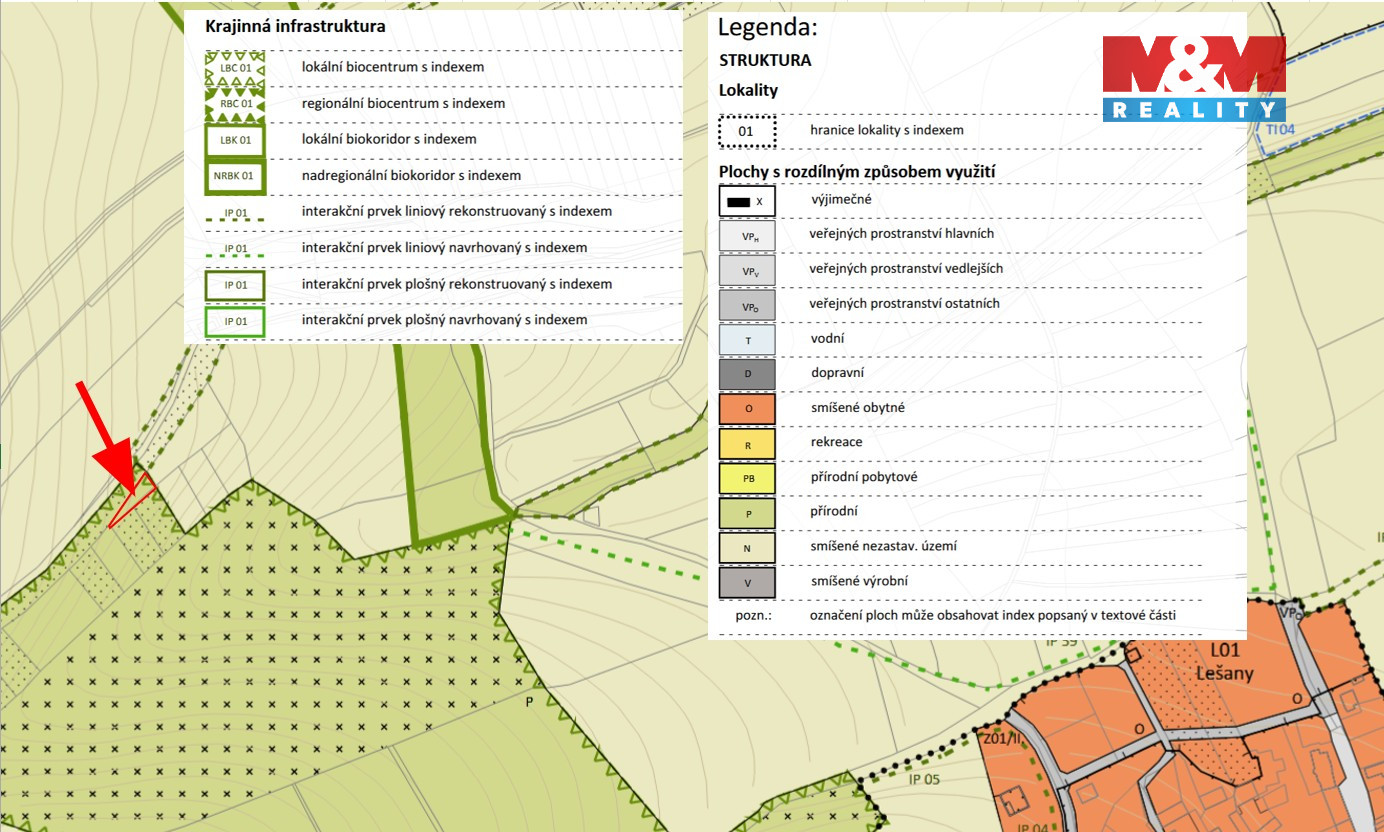1384x832 pixels.
Task: Select the dark gray D 'dopravní' swatch
Action: (x=746, y=374)
